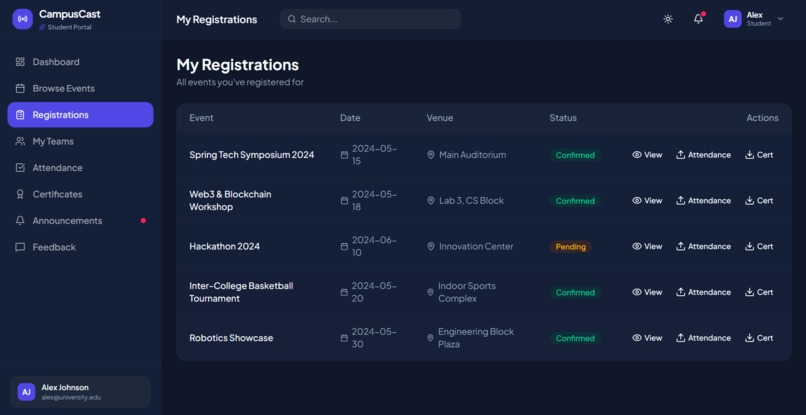
Task: Go to Browse Events in sidebar
Action: (80, 88)
